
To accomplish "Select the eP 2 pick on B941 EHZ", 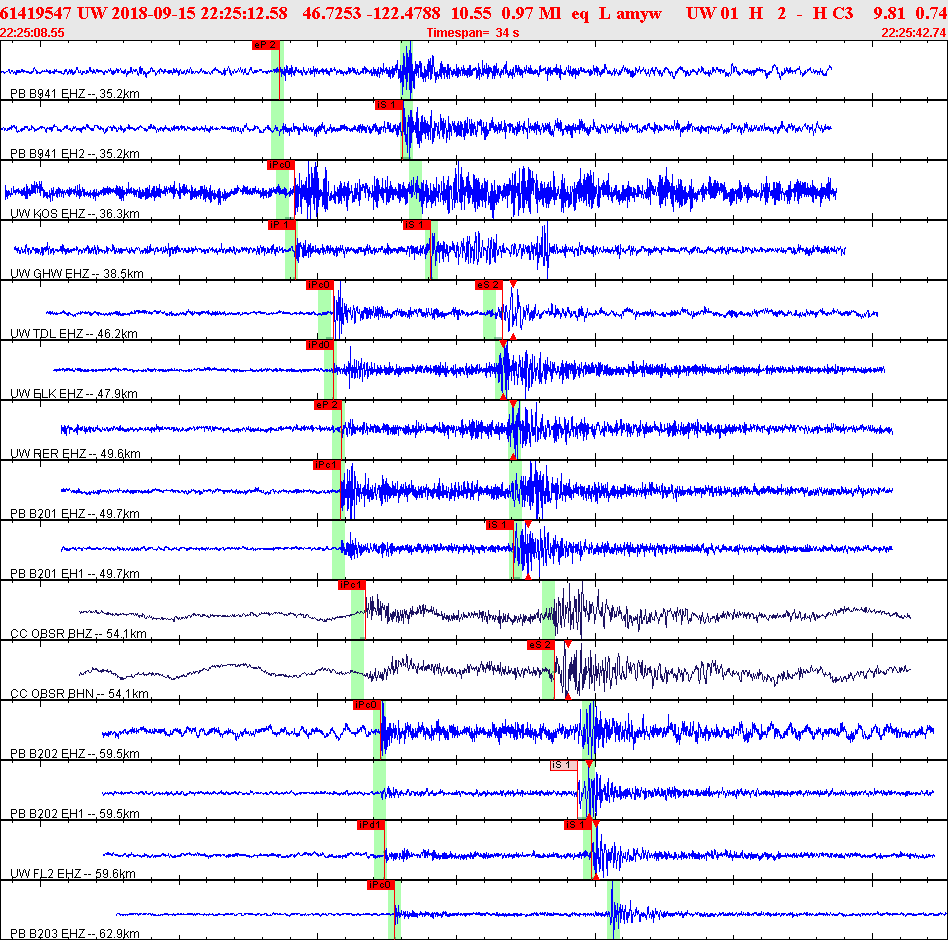I will coord(265,45).
